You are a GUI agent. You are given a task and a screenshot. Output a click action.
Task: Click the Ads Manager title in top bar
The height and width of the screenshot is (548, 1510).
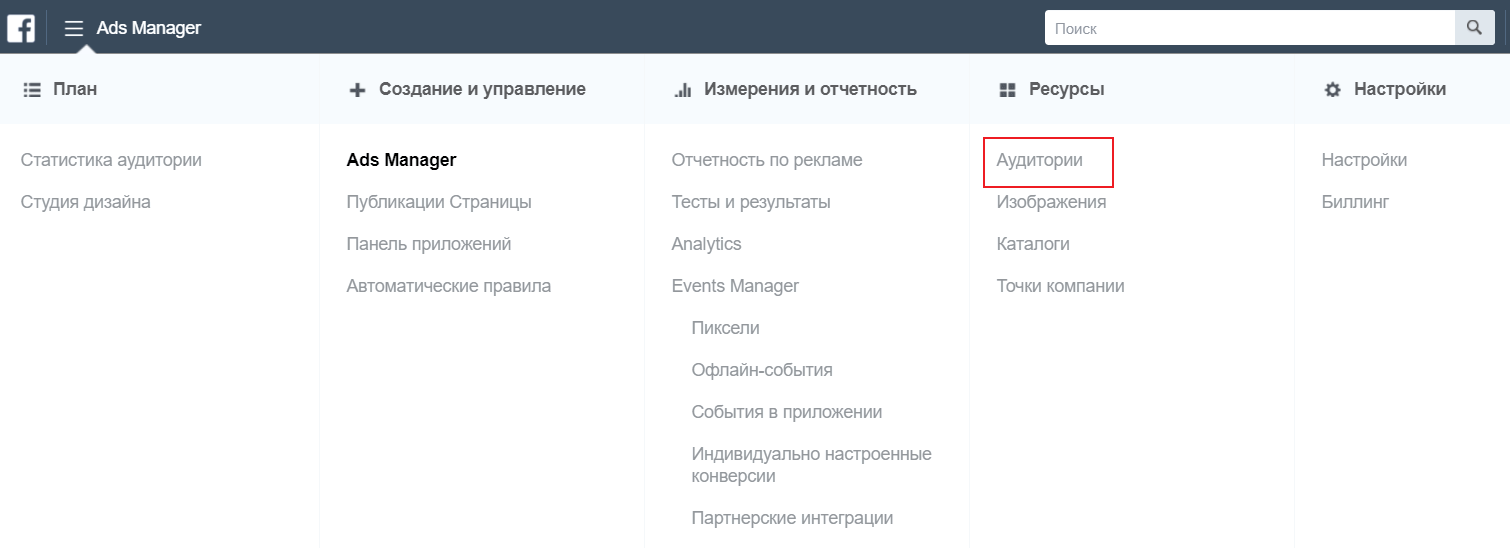tap(149, 28)
